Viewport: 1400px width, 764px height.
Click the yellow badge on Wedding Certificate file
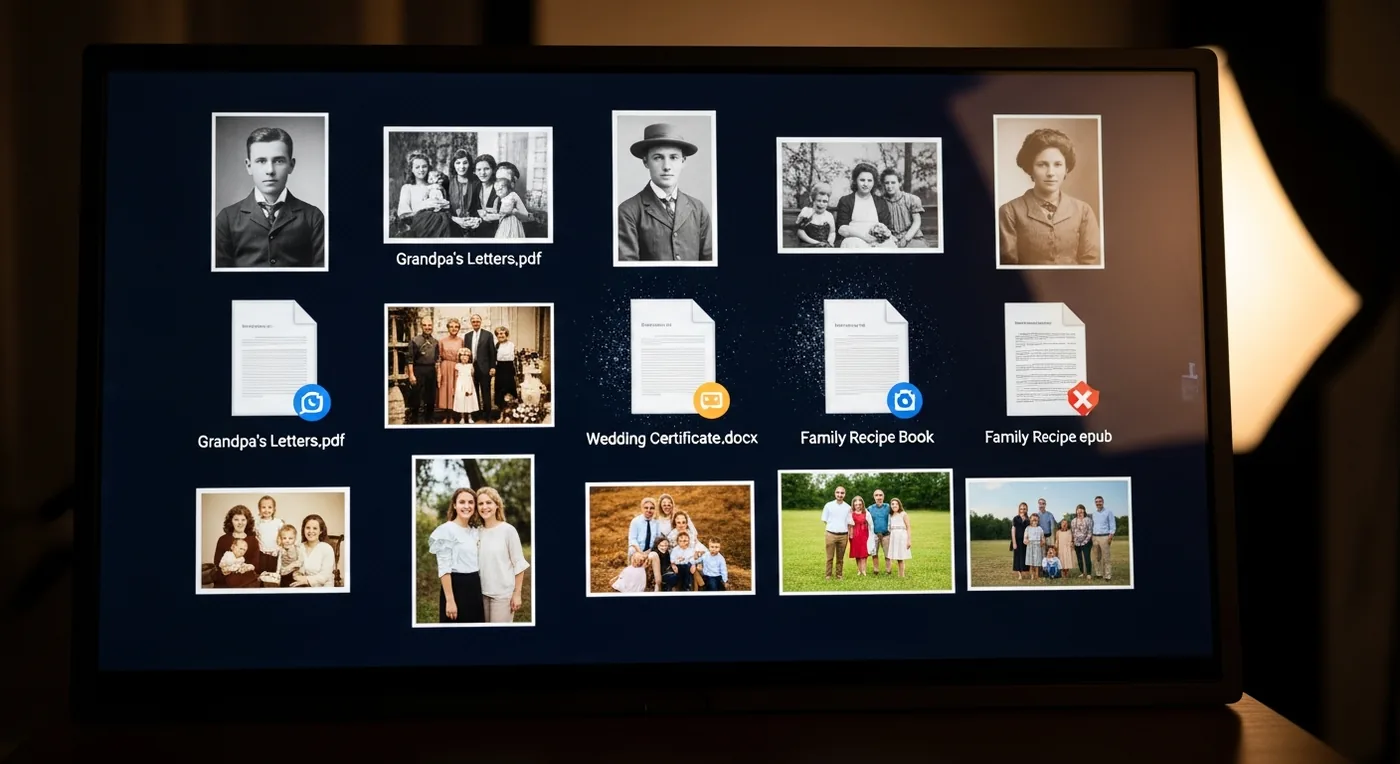(x=711, y=400)
